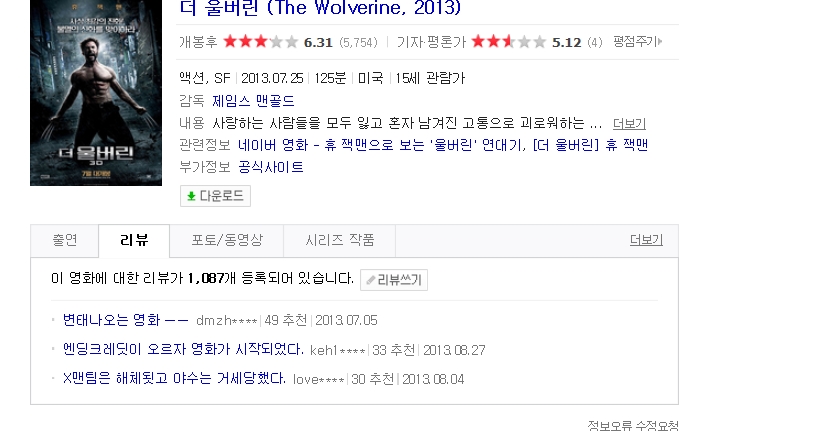823x431 pixels.
Task: Open director 제임스 맨골드 link
Action: (x=253, y=101)
